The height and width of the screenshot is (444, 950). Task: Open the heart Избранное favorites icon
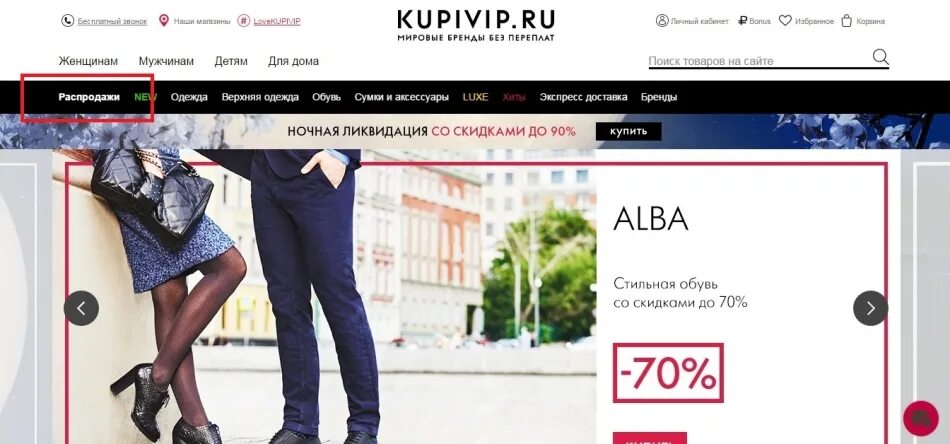[785, 21]
